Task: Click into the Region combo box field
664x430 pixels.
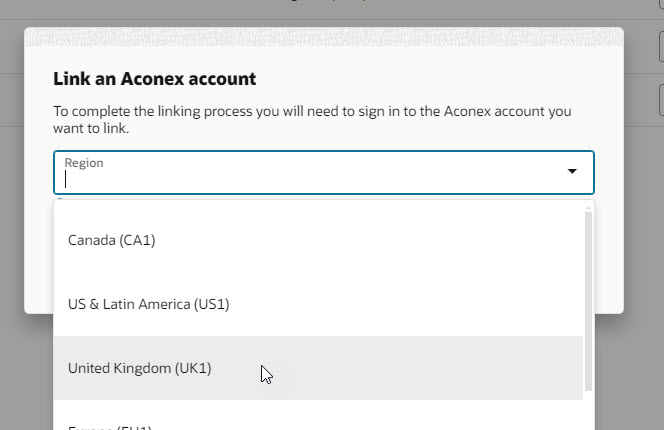Action: (300, 179)
